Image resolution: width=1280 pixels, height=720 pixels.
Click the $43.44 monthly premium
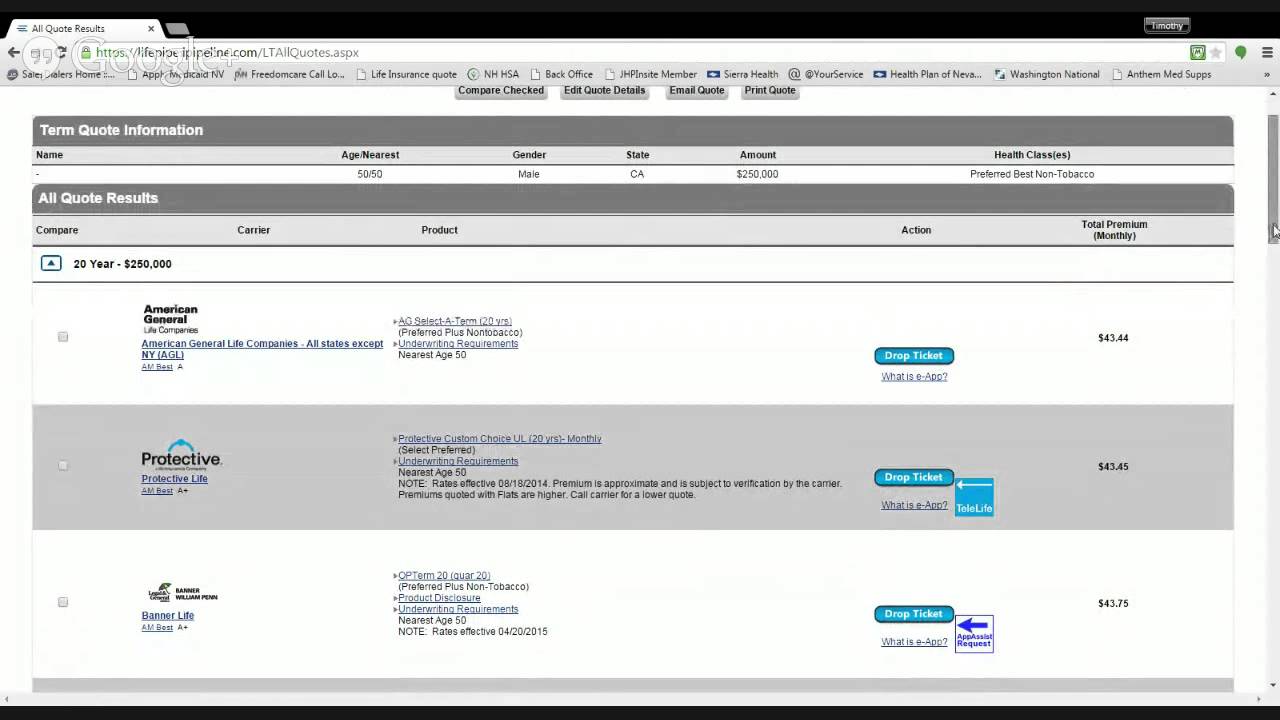pyautogui.click(x=1113, y=338)
